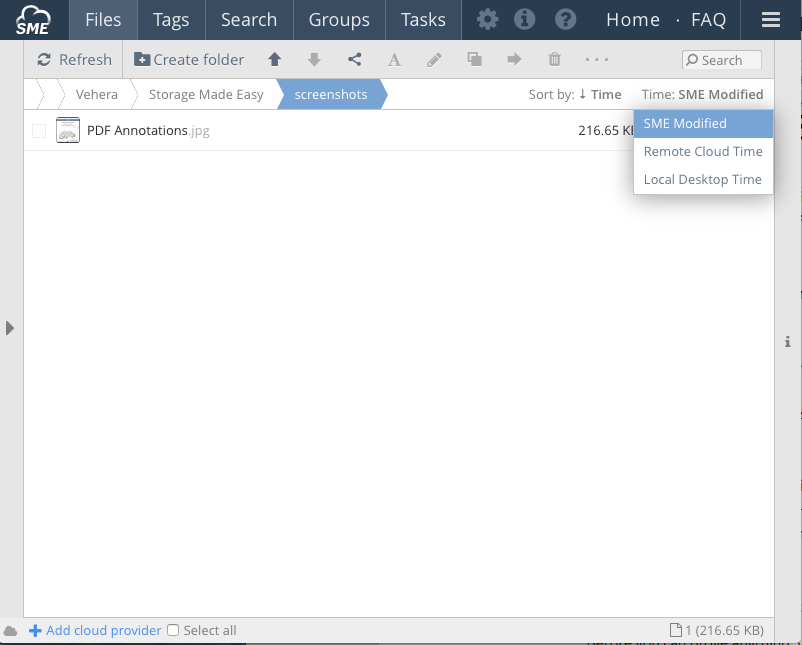Click the trash delete icon

click(554, 60)
